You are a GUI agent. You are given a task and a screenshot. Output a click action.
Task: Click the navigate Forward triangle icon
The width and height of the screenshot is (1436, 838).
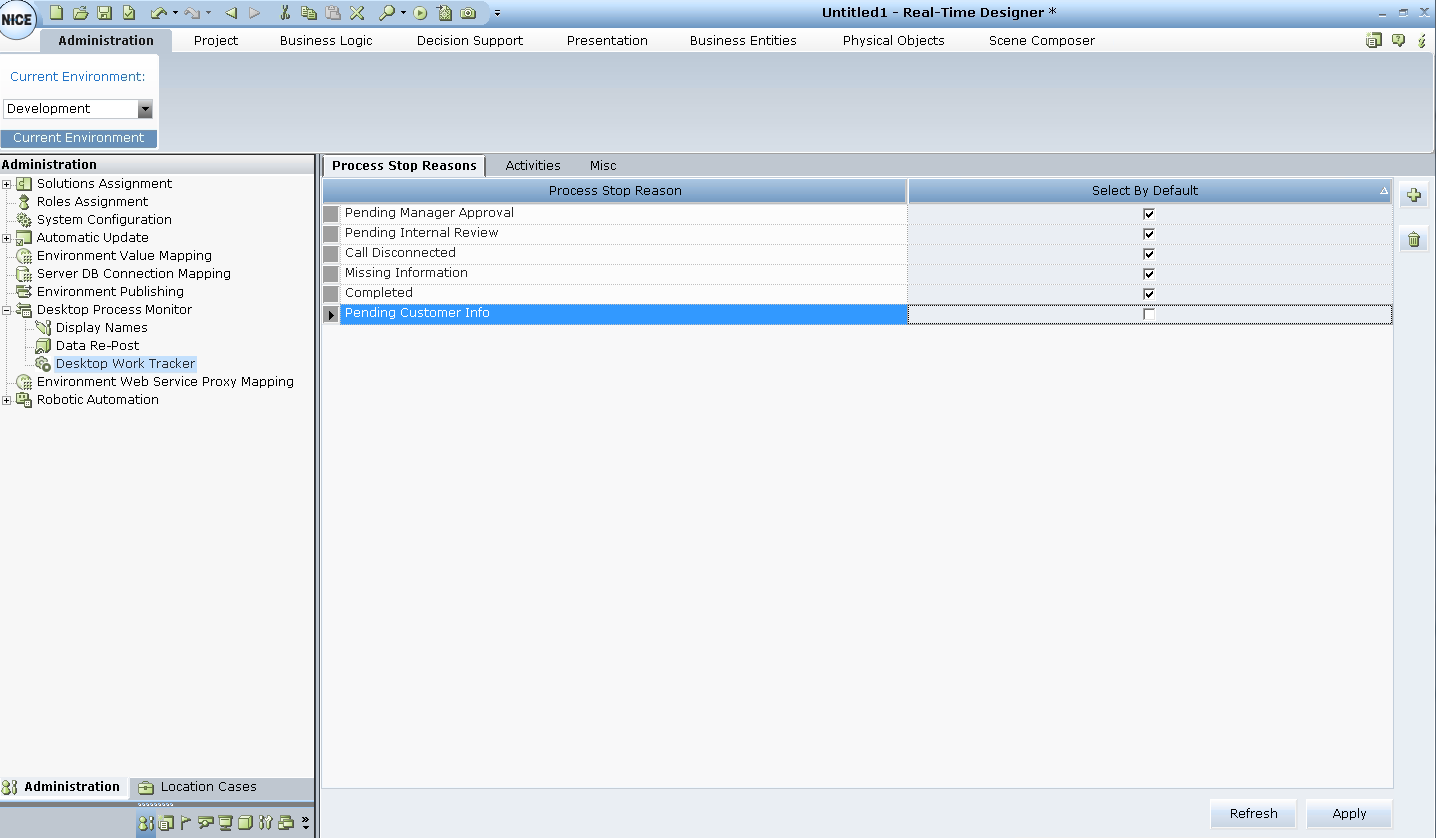pyautogui.click(x=255, y=13)
